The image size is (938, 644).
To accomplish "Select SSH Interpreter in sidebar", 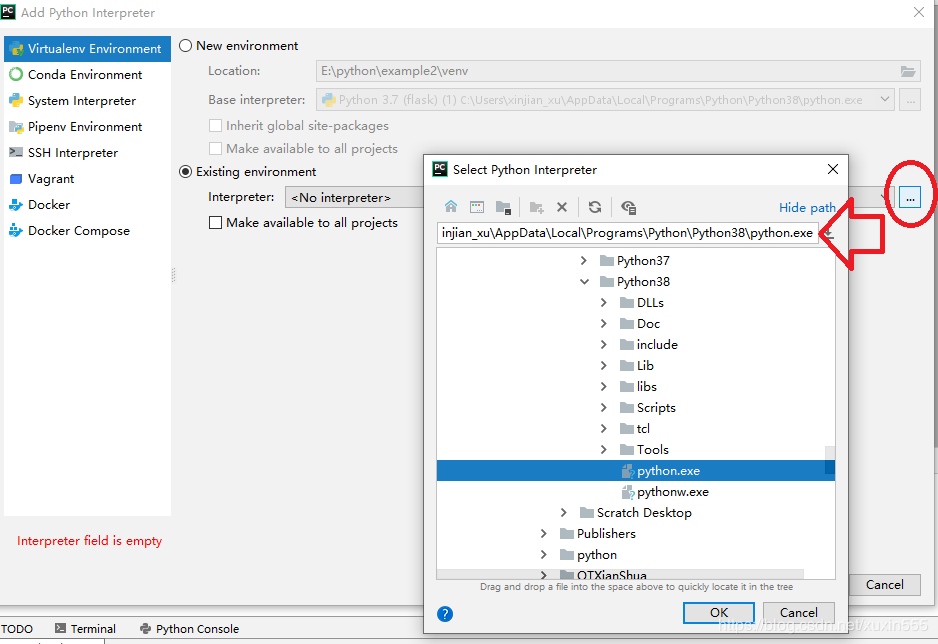I will 87,152.
